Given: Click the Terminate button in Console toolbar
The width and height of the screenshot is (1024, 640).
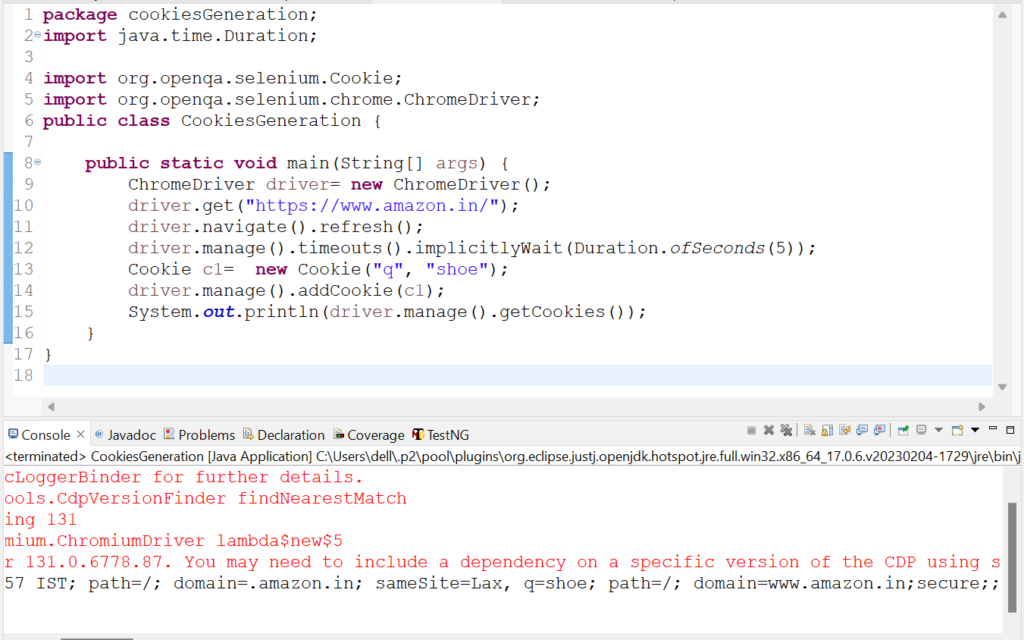Looking at the screenshot, I should [751, 430].
